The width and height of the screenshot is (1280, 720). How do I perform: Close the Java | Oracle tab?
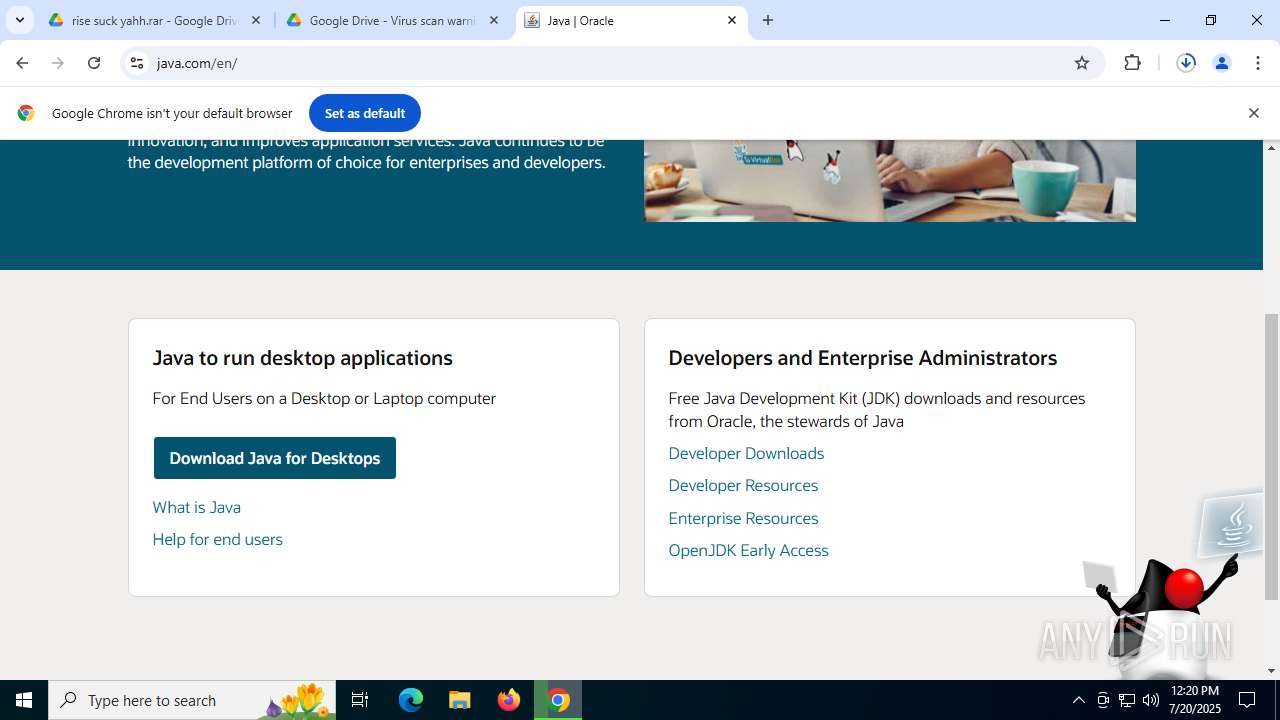coord(732,20)
